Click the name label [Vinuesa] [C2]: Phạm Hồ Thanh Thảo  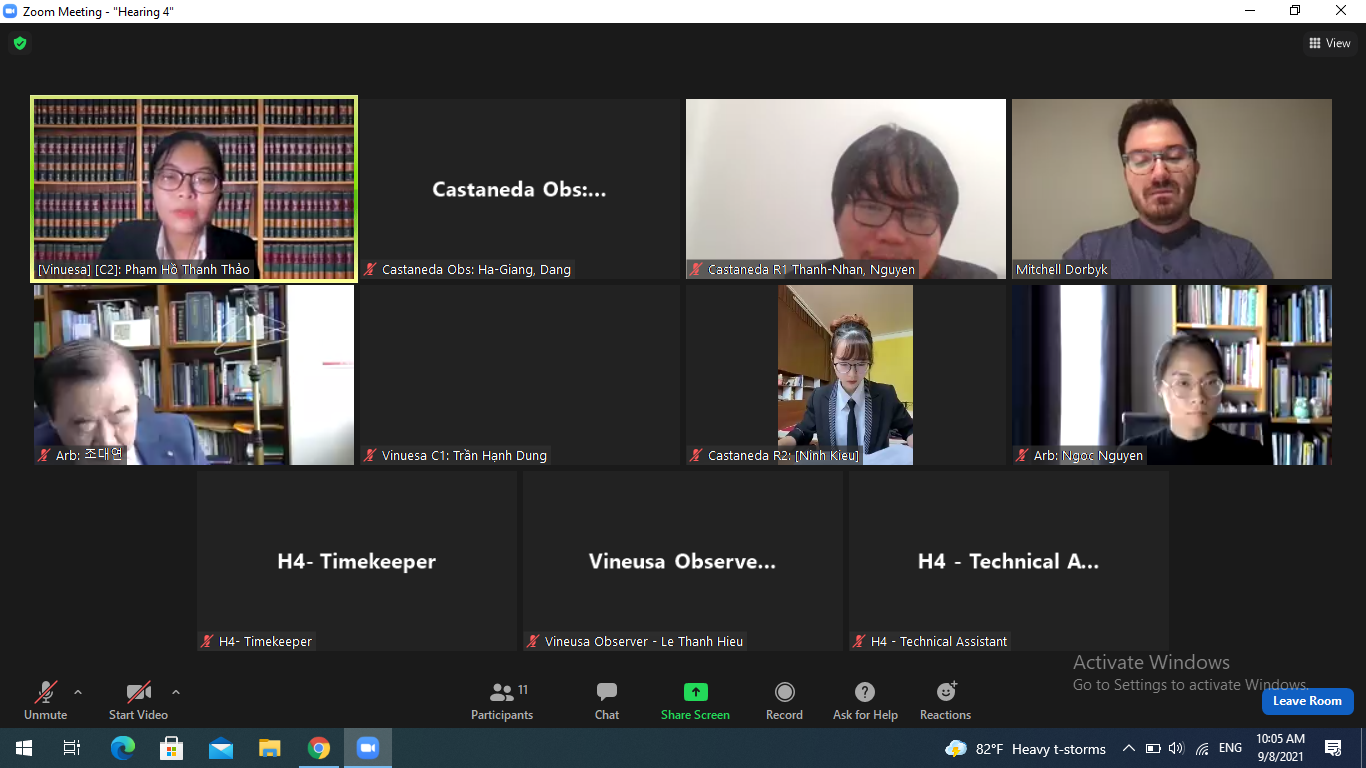click(144, 269)
